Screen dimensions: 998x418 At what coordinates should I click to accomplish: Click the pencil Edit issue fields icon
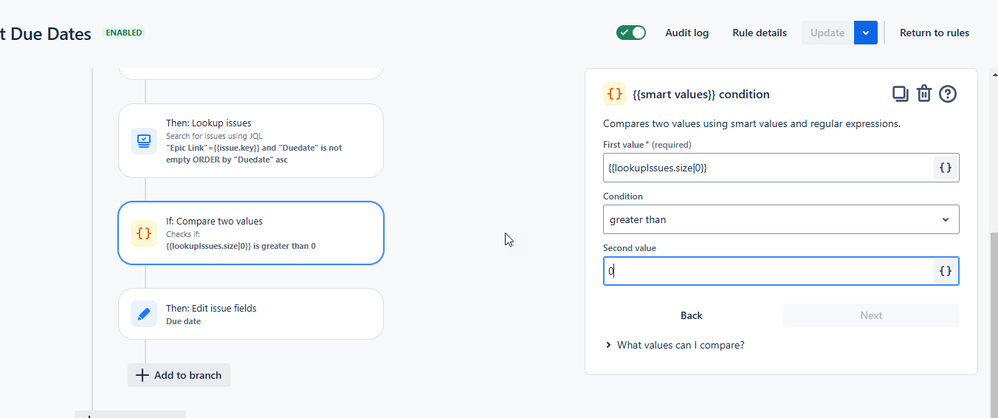click(x=144, y=314)
